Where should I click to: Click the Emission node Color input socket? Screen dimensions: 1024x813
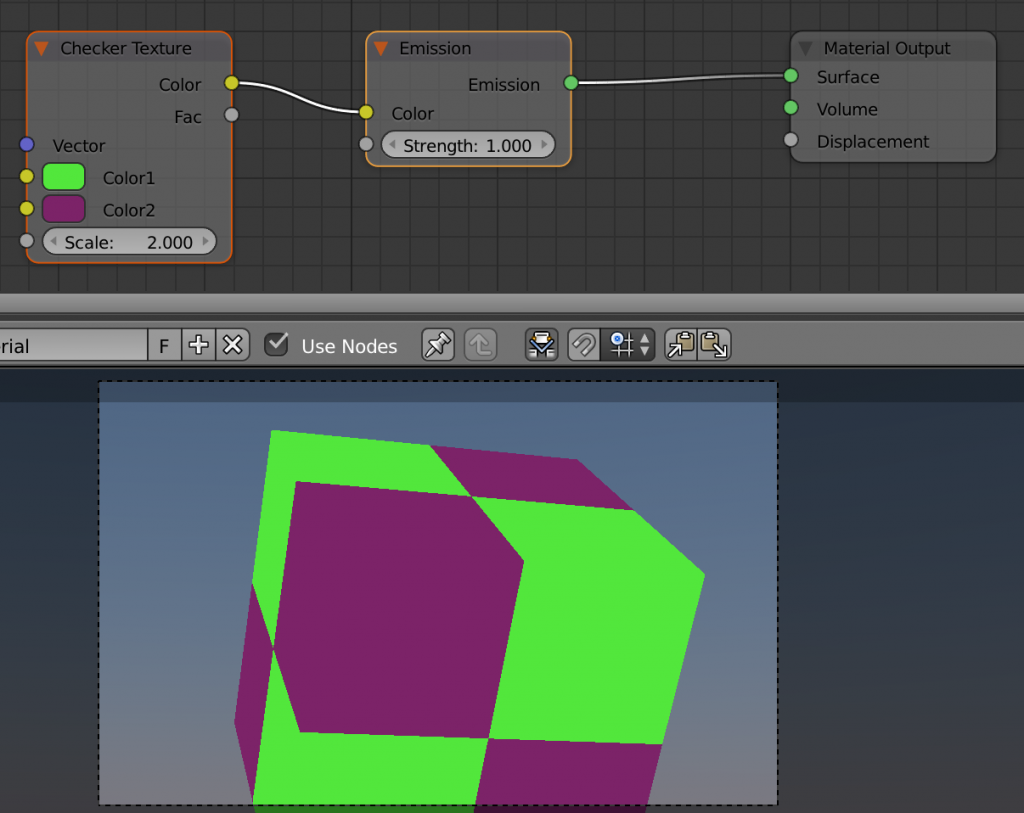pyautogui.click(x=366, y=112)
